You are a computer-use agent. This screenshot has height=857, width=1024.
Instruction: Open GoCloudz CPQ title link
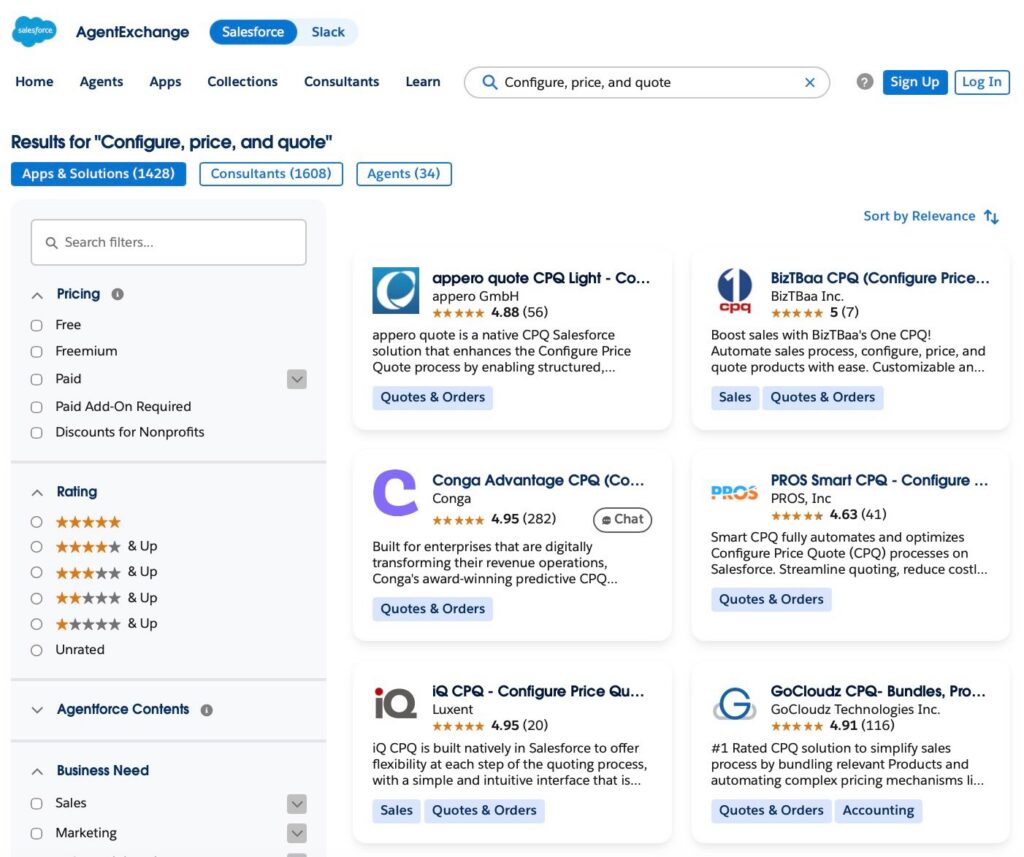tap(878, 692)
